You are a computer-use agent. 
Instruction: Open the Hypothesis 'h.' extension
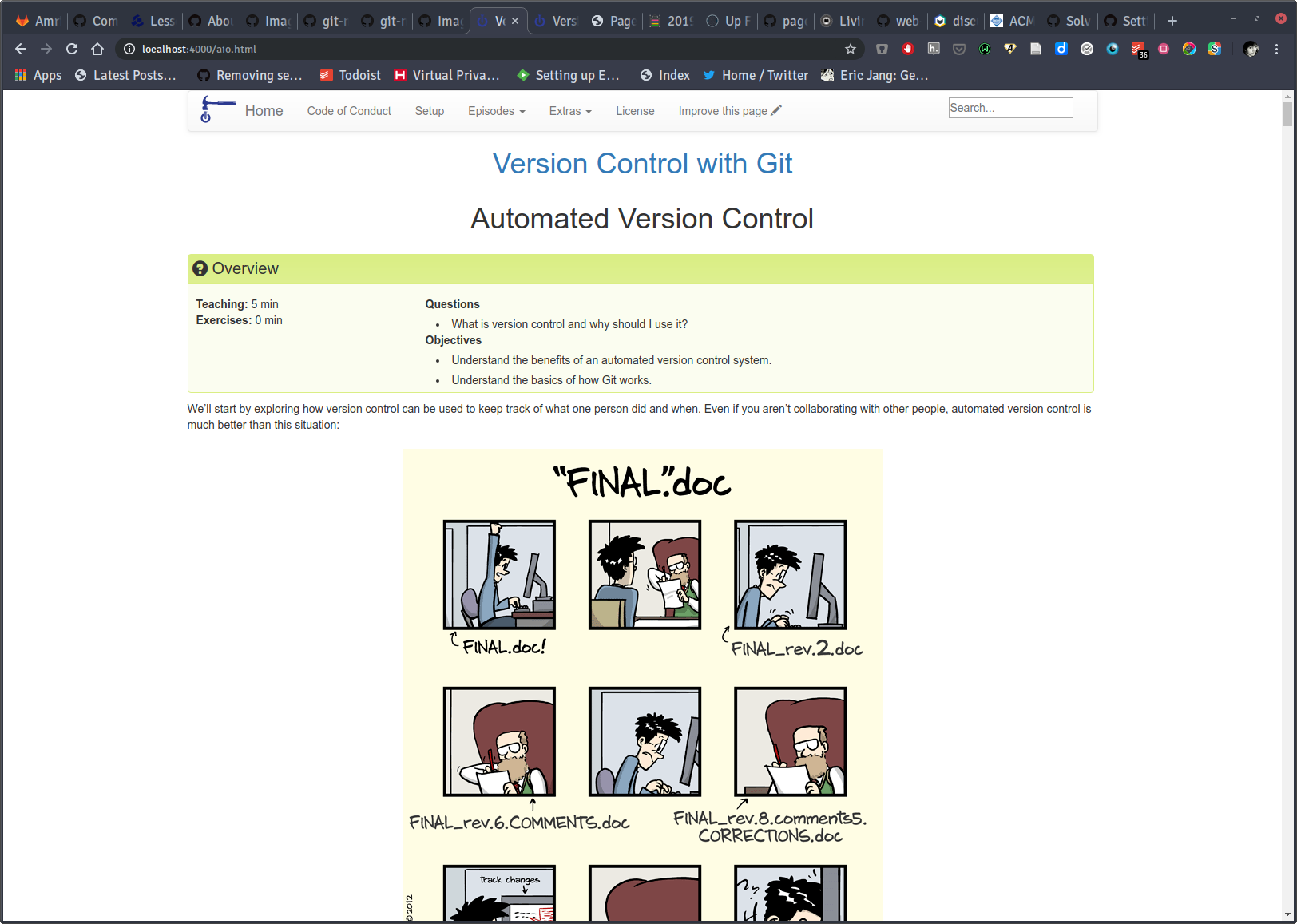coord(933,49)
